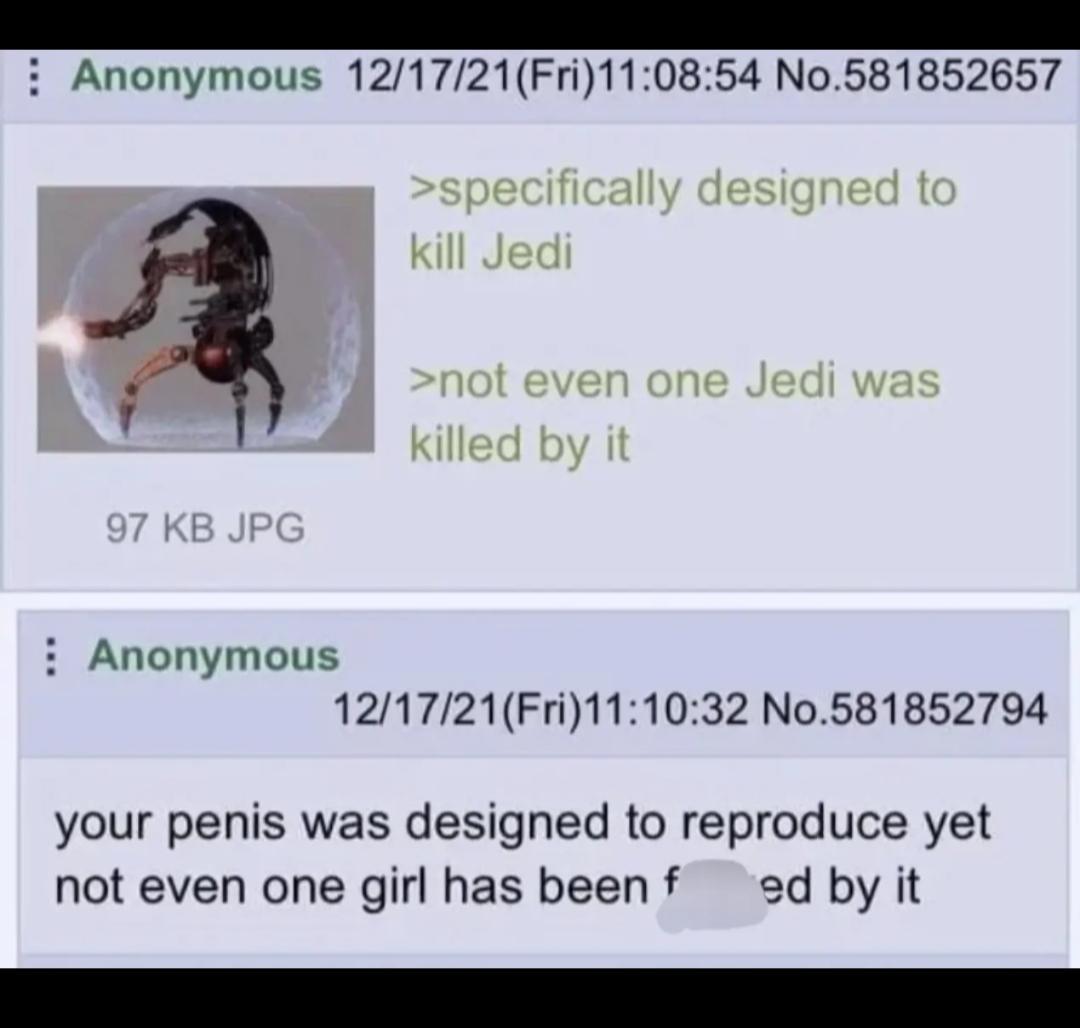Screen dimensions: 1080x1028
Task: Select the Anonymous name on the first post
Action: (x=197, y=76)
